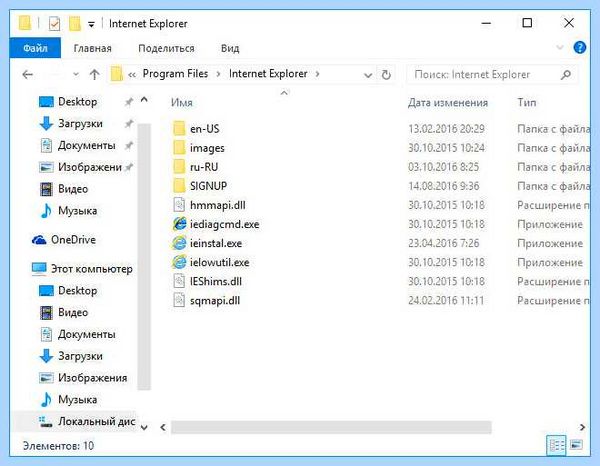
Task: Open the Quick Access Toolbar customize dropdown
Action: point(91,24)
